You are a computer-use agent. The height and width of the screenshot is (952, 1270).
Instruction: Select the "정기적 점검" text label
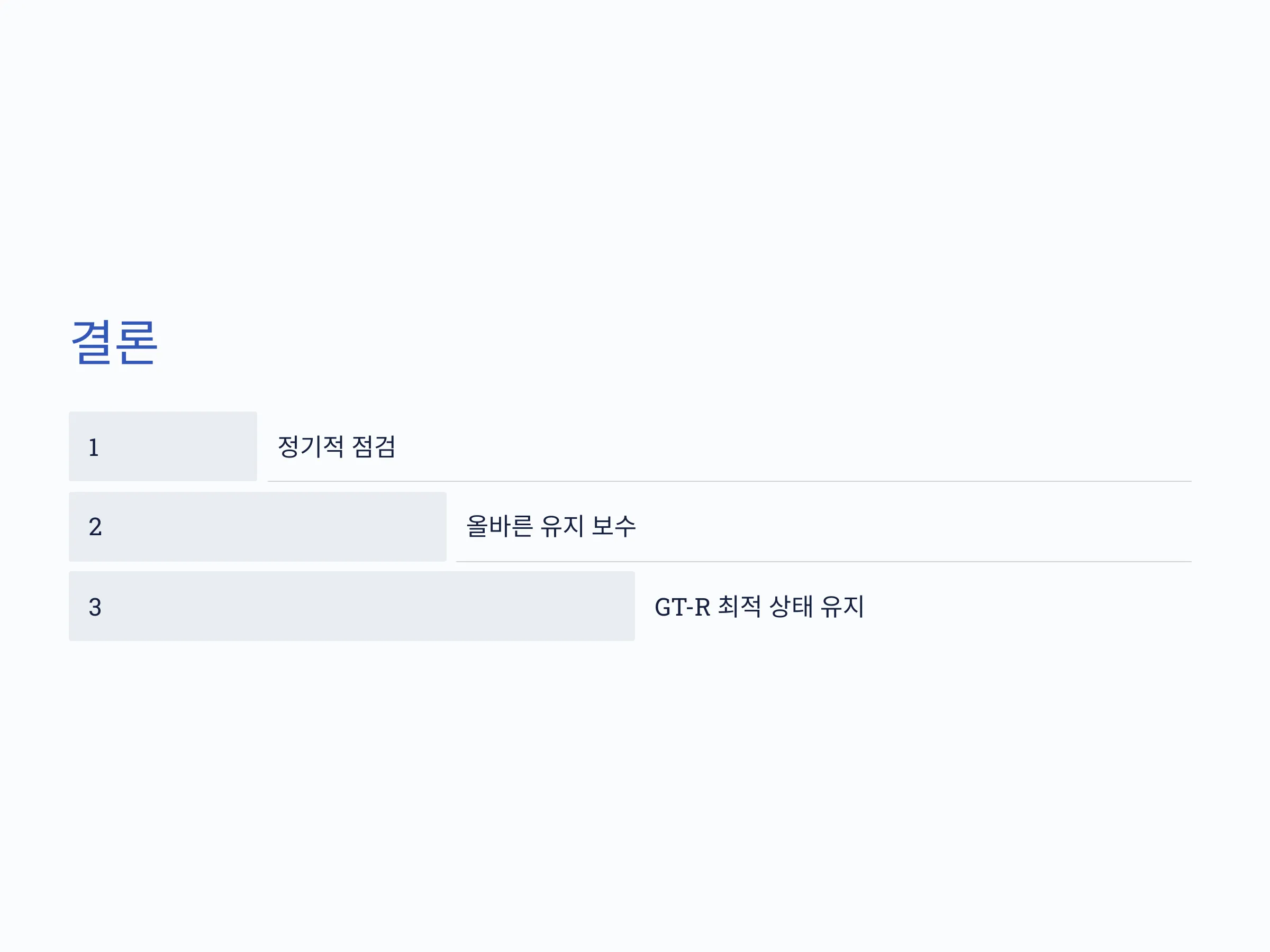coord(337,446)
